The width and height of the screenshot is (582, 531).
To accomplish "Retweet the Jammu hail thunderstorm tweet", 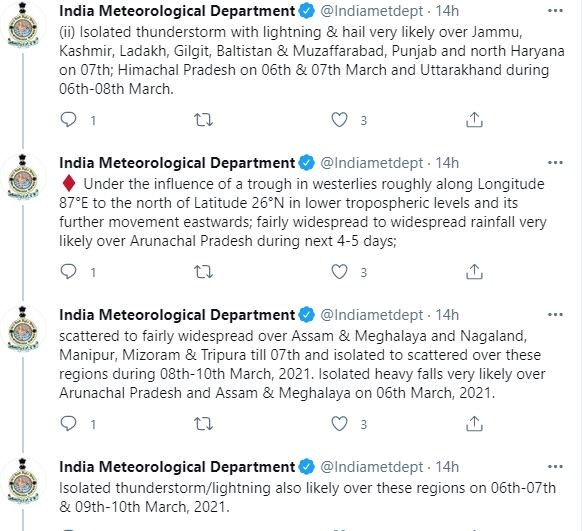I will tap(203, 120).
